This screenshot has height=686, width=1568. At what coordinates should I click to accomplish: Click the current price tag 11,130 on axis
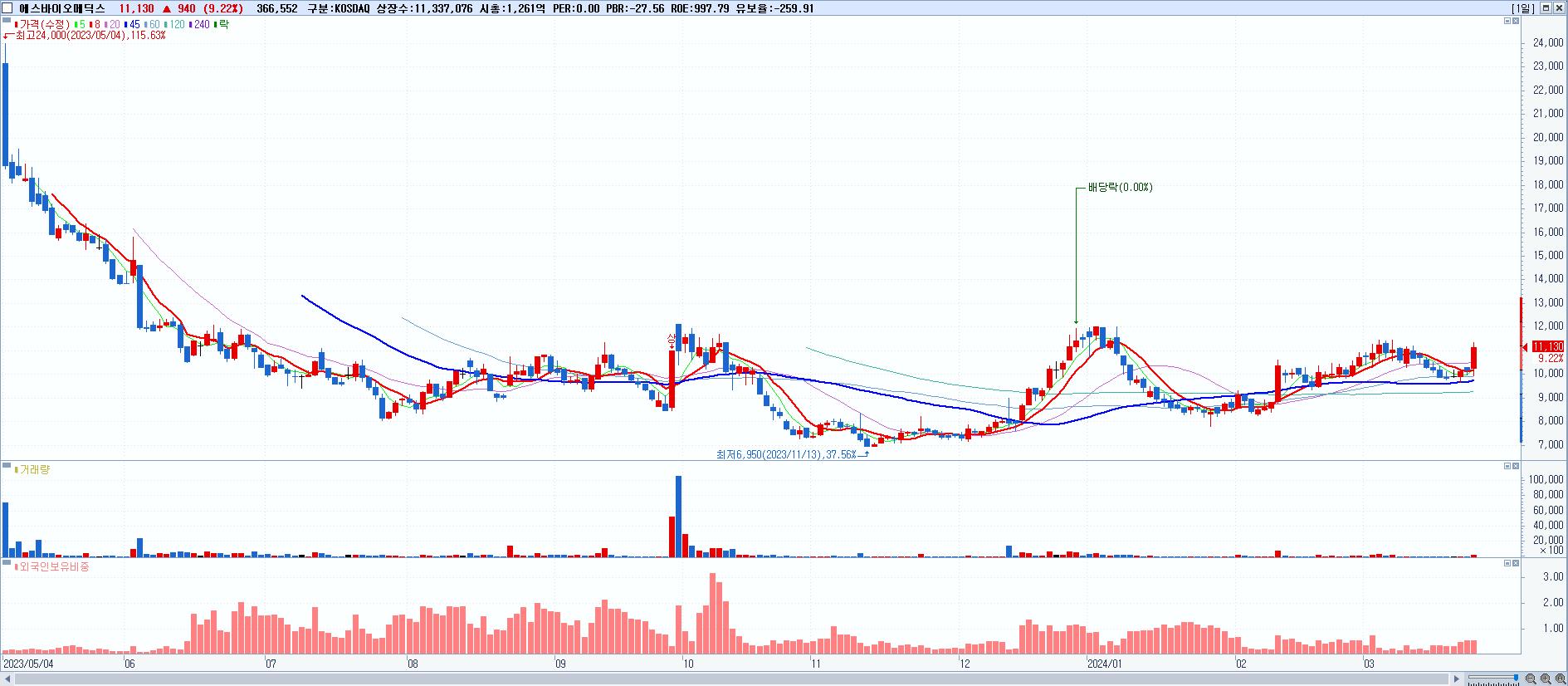pyautogui.click(x=1548, y=346)
